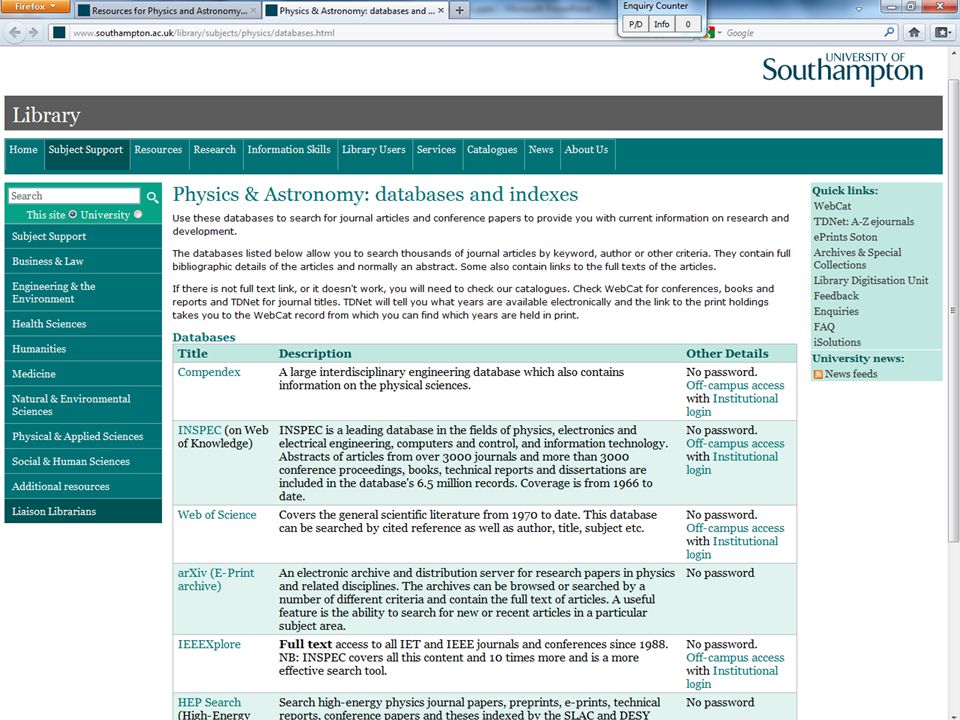This screenshot has width=960, height=720.
Task: Click P/D button in Enquiry Counter
Action: tap(636, 24)
